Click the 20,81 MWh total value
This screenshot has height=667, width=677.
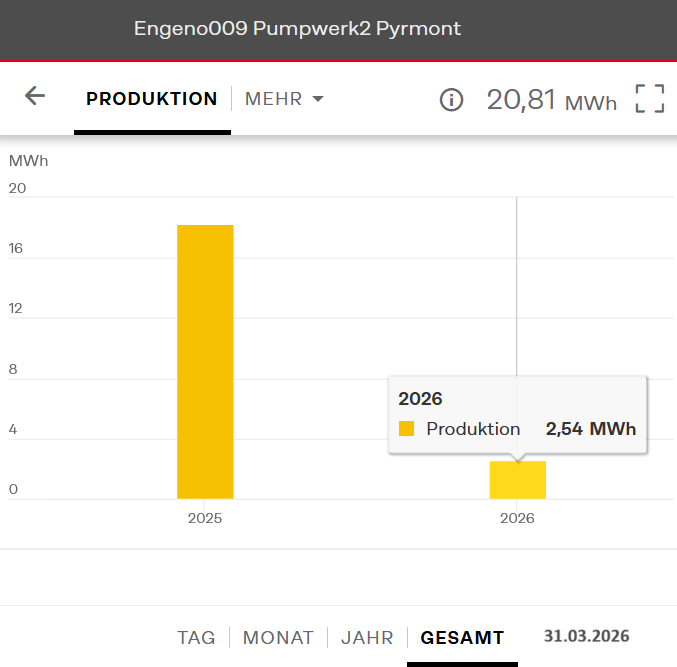(x=551, y=100)
